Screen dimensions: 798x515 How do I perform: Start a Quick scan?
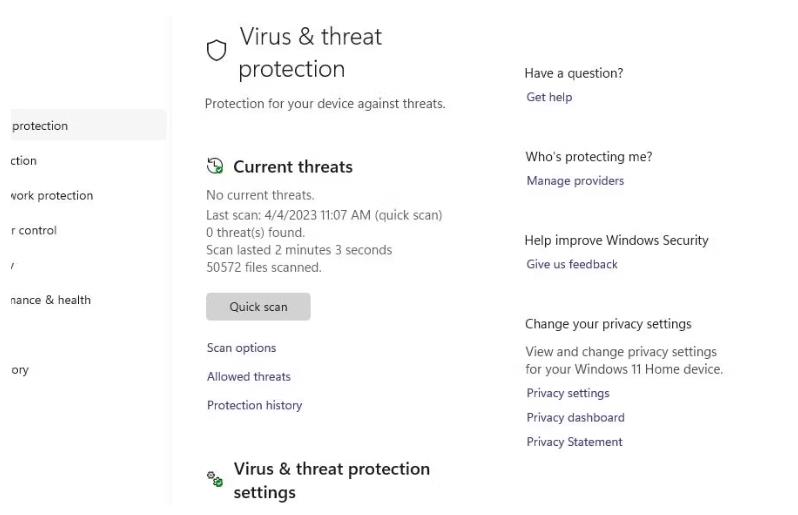258,306
